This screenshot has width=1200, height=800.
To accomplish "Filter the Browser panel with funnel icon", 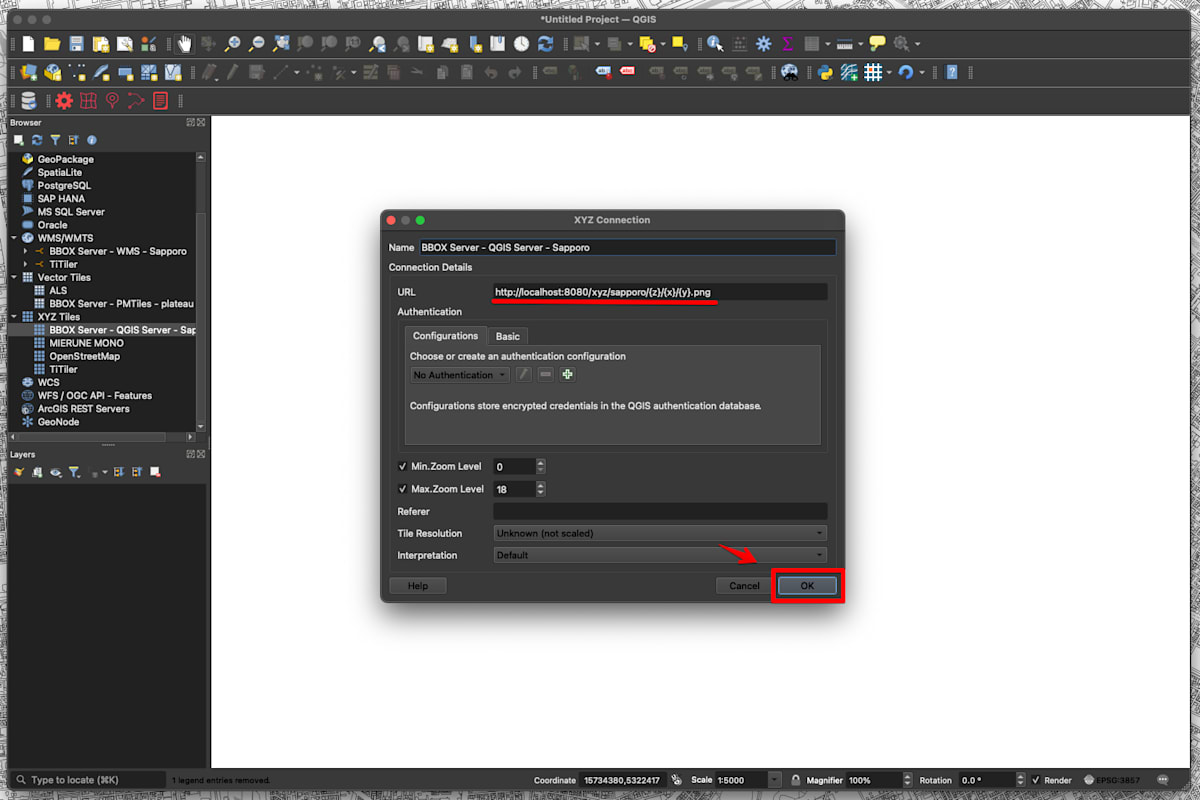I will 55,140.
